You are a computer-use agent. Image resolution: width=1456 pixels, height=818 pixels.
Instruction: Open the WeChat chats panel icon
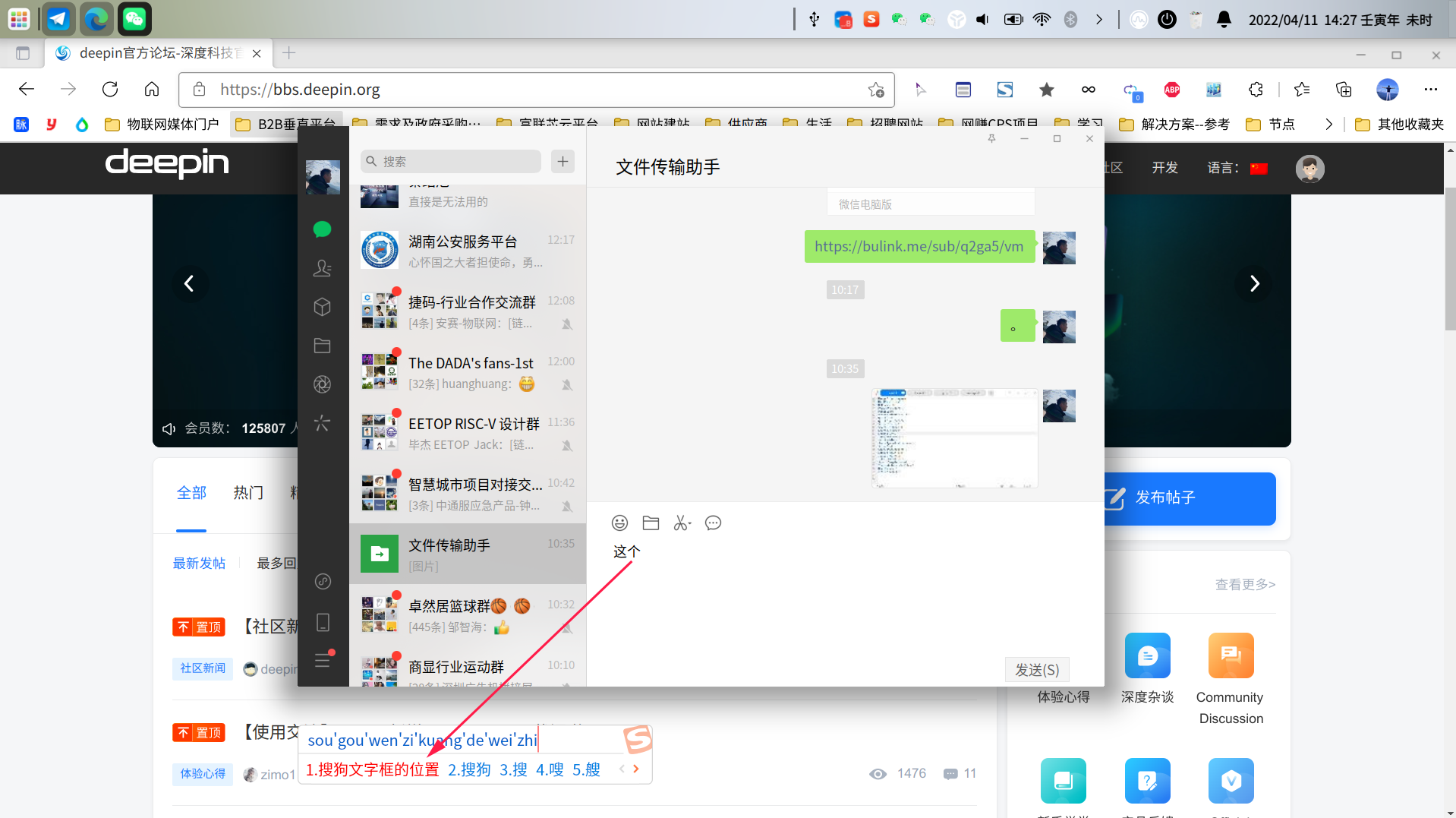[x=322, y=229]
